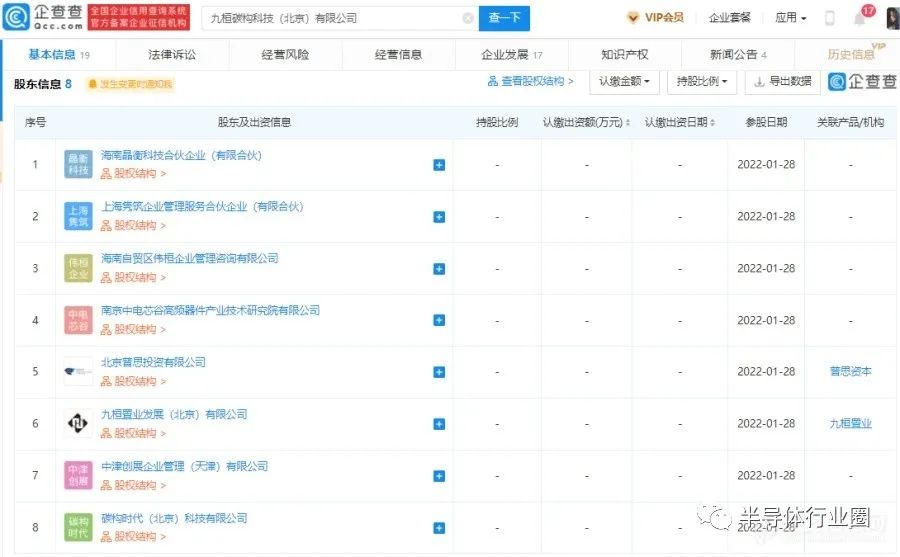Screen dimensions: 900x557
Task: Switch to the 企业发展 tab
Action: pos(511,55)
